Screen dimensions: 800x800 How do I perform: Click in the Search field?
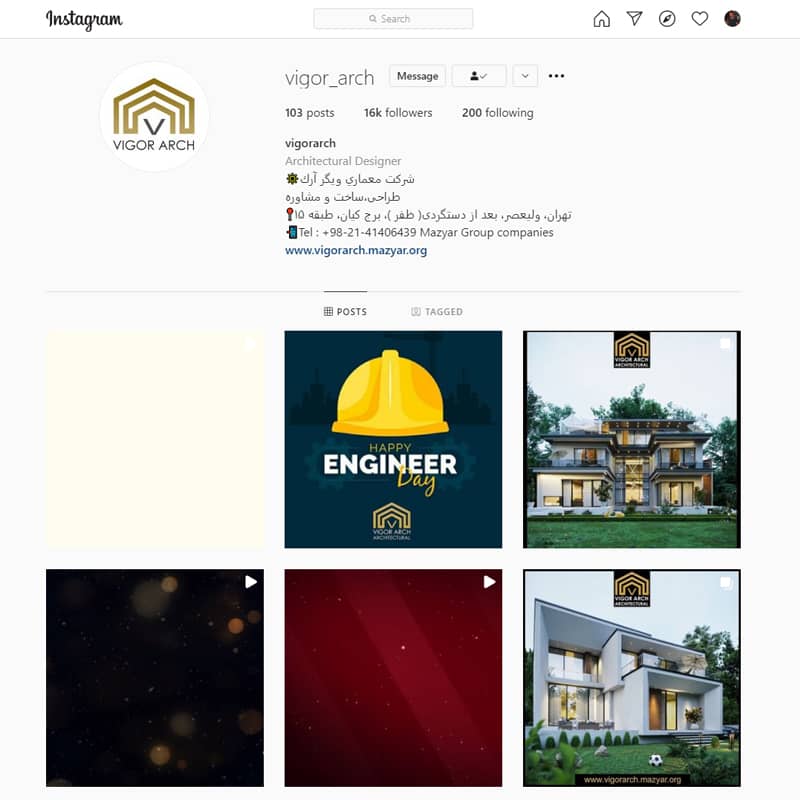tap(393, 19)
